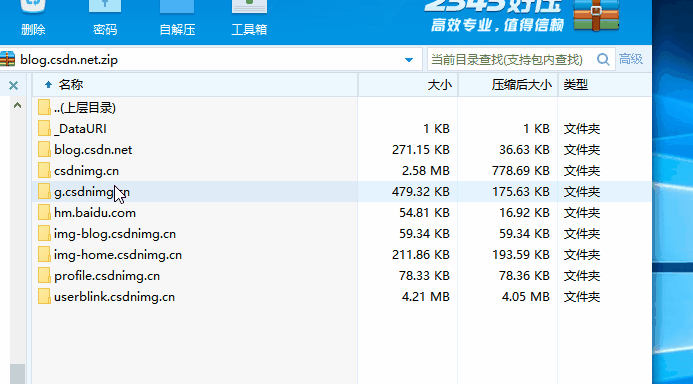Select the csdnimg.cn folder name
693x384 pixels.
(x=86, y=171)
